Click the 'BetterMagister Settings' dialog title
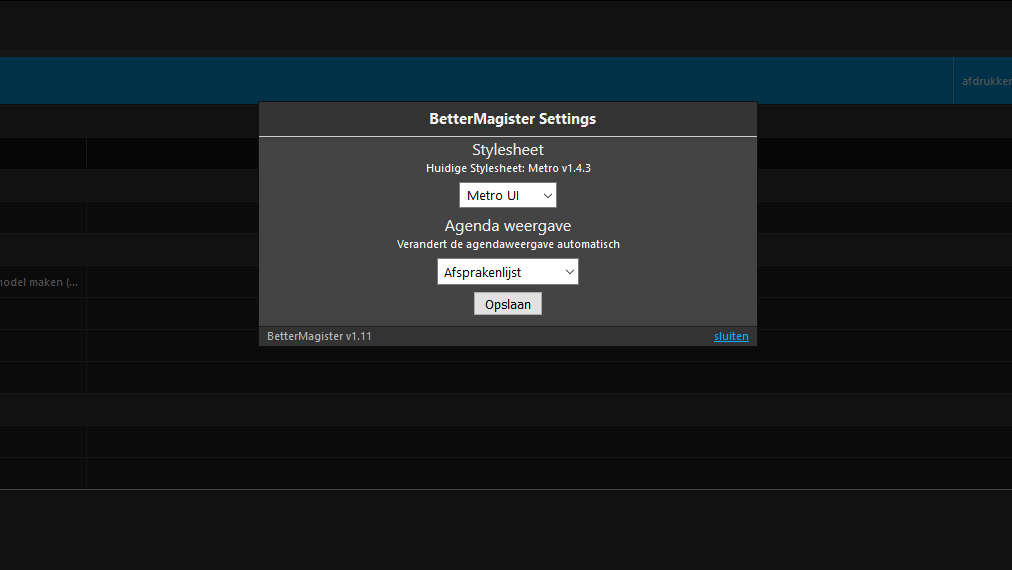The image size is (1012, 570). (512, 119)
